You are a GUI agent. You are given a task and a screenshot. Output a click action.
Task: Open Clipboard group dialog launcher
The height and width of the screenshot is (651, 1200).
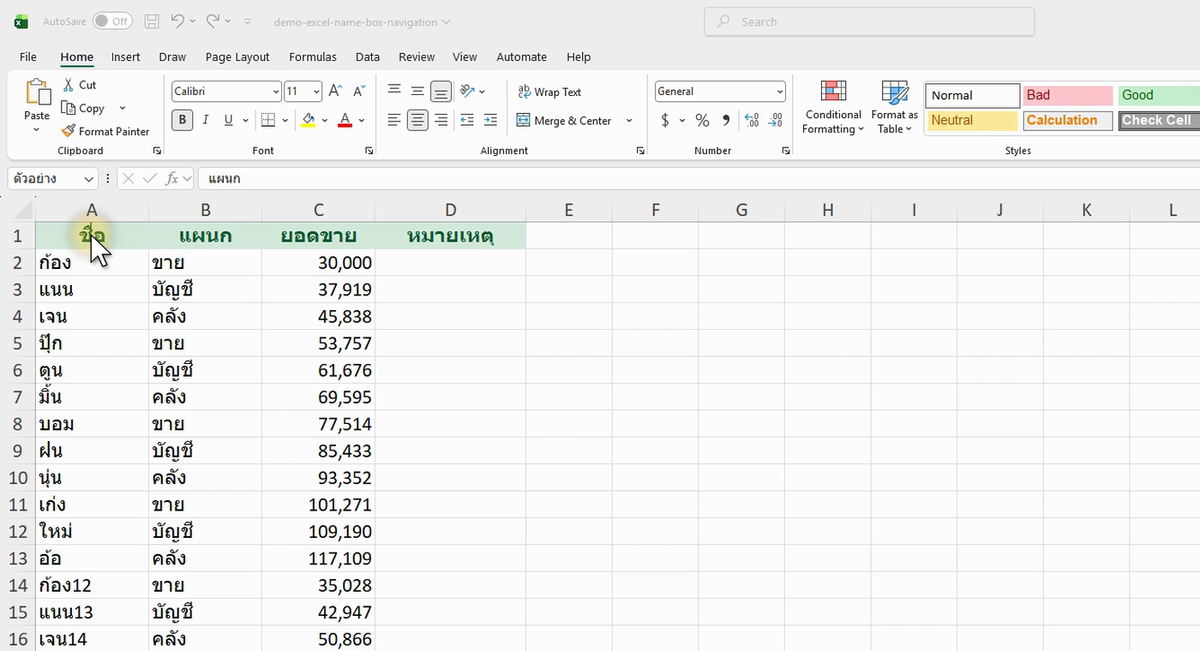(x=156, y=151)
